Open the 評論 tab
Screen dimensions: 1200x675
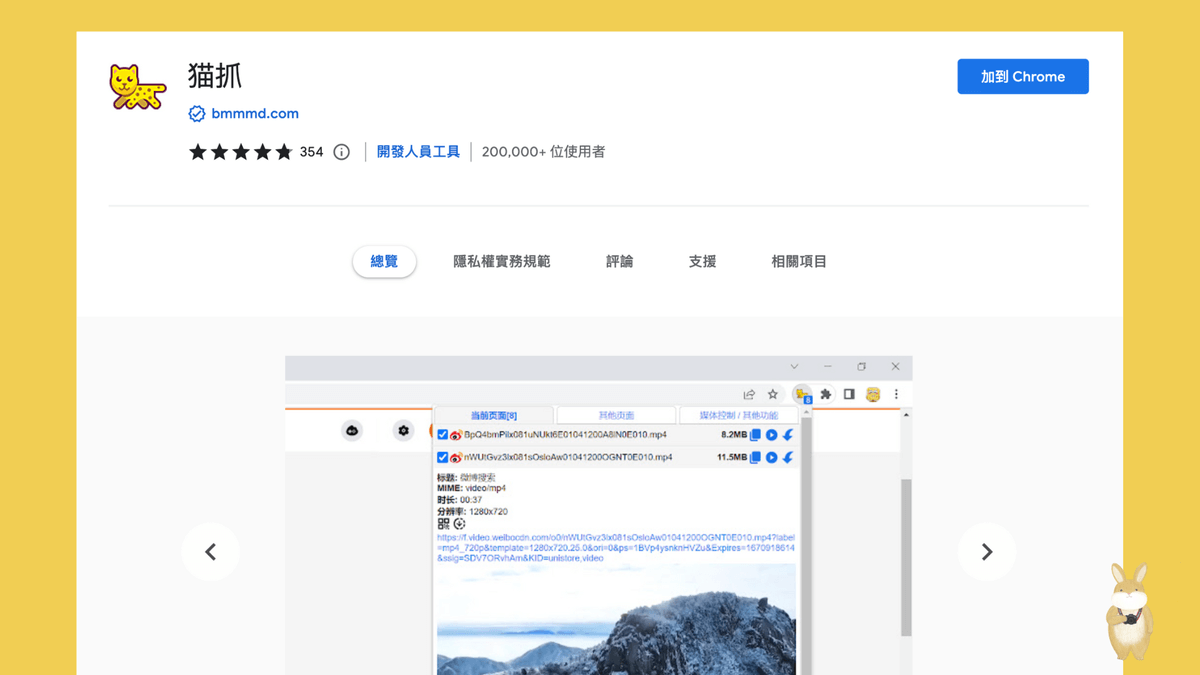[619, 262]
